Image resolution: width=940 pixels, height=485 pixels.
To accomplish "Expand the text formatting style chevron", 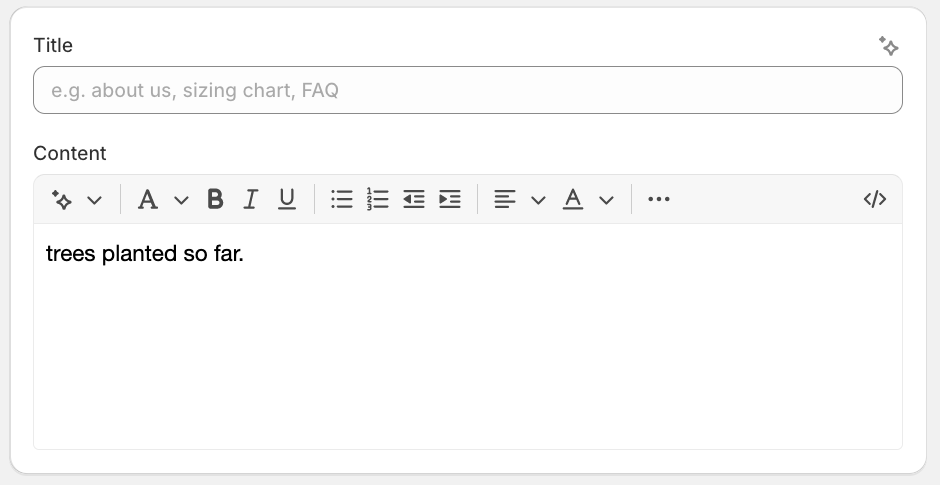I will [181, 200].
